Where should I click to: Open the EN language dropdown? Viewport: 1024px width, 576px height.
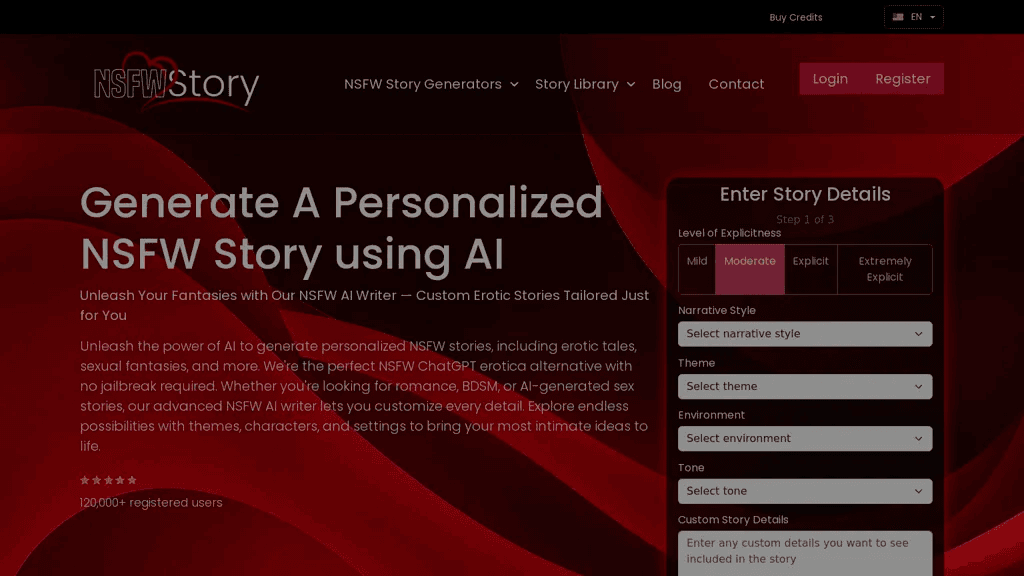pyautogui.click(x=914, y=17)
